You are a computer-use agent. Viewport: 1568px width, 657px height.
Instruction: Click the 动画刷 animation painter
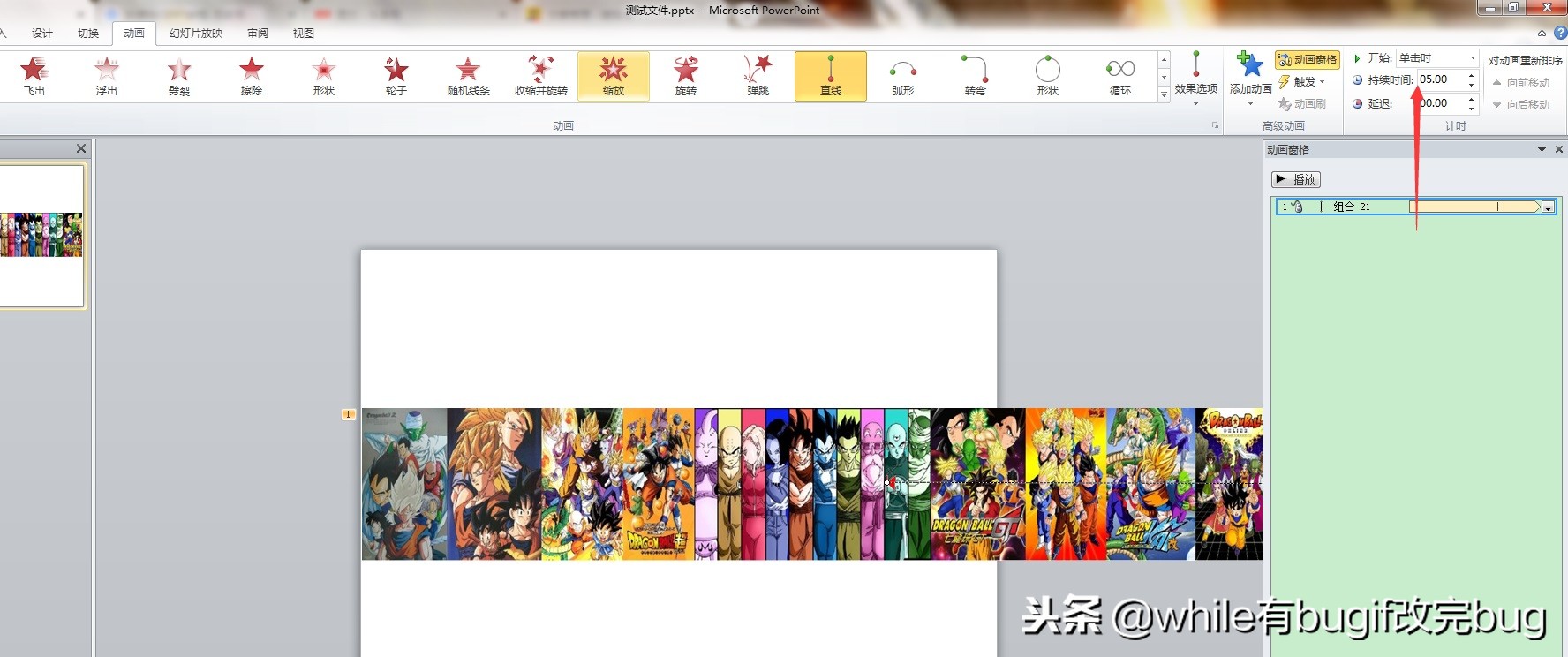coord(1302,104)
